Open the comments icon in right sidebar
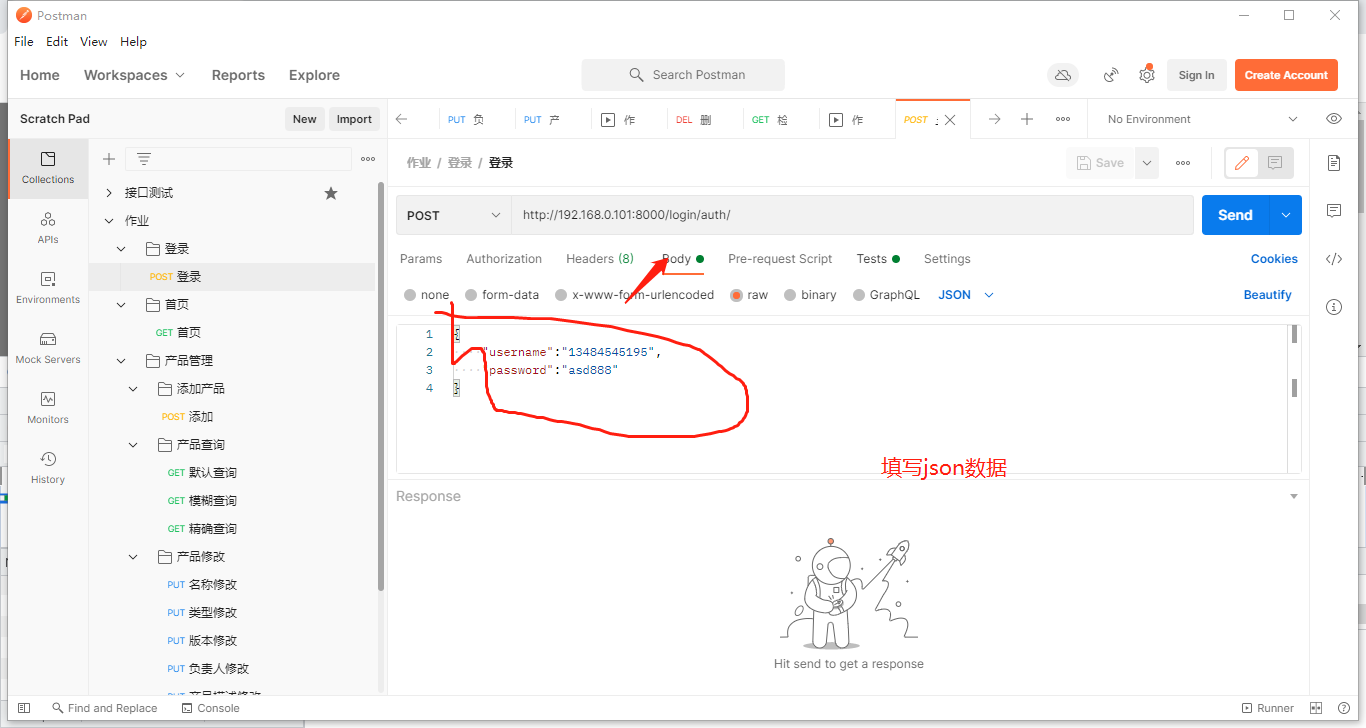 (x=1334, y=211)
